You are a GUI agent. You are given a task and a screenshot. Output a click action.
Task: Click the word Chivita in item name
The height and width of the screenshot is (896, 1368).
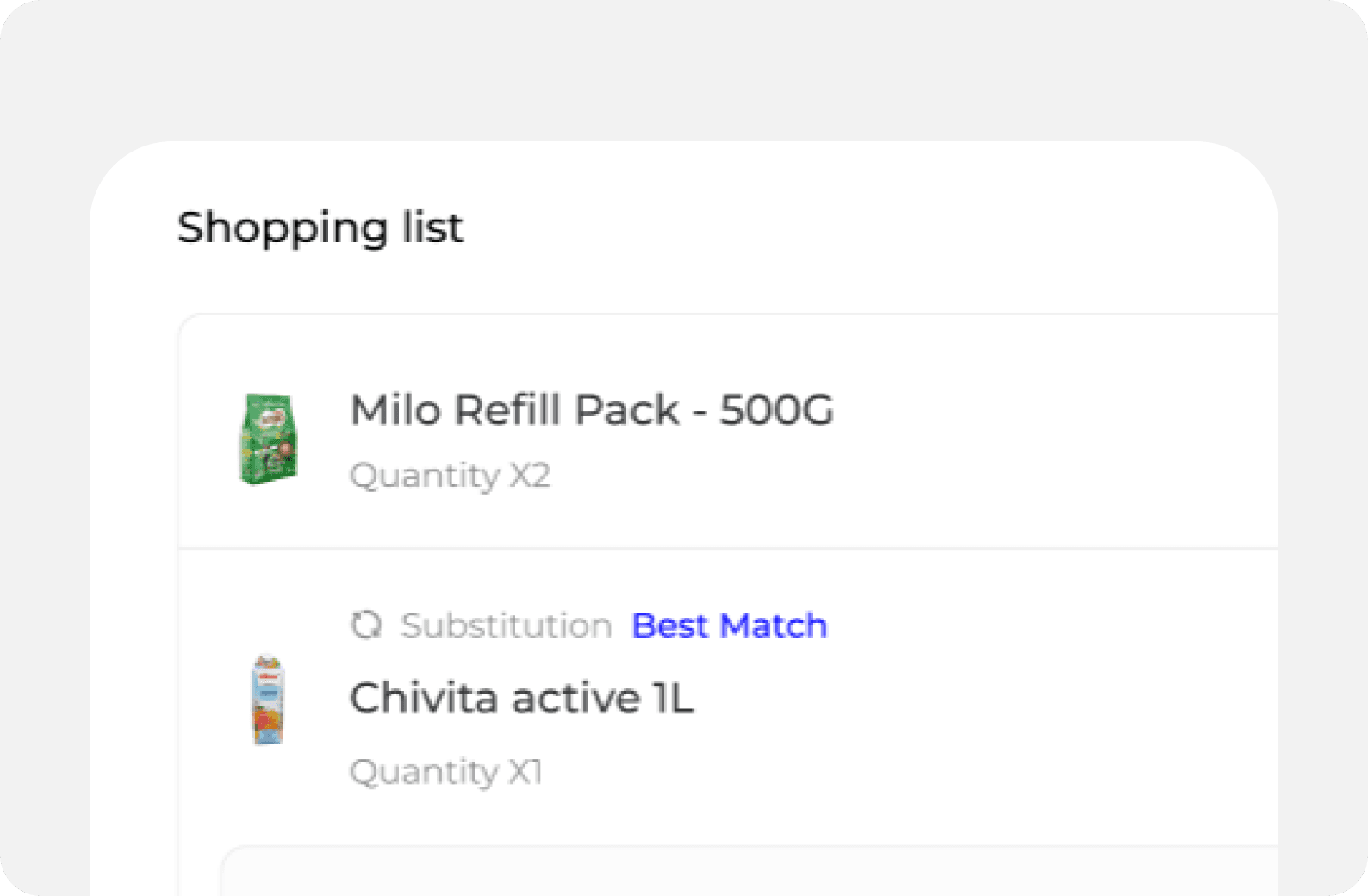point(424,698)
